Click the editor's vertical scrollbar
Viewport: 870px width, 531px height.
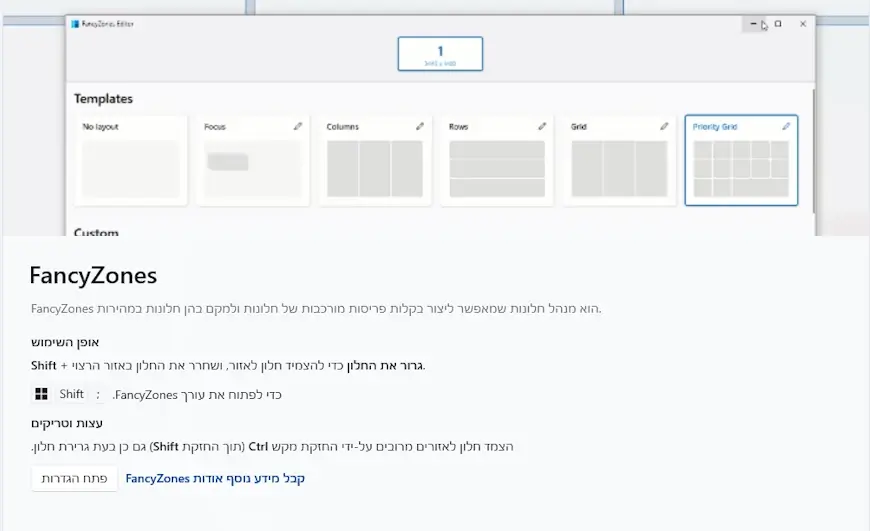pyautogui.click(x=813, y=150)
